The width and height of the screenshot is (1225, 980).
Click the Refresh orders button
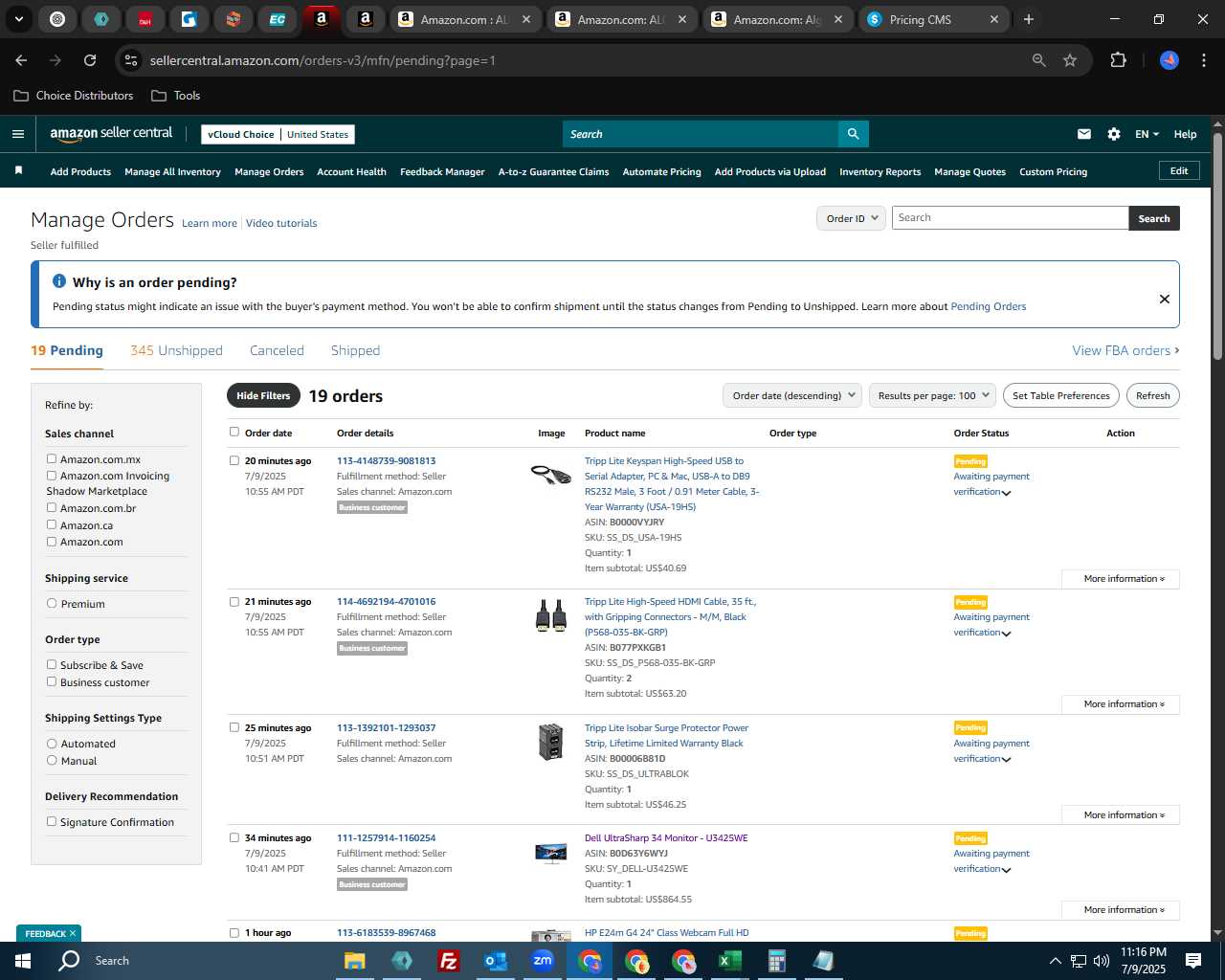(1152, 395)
